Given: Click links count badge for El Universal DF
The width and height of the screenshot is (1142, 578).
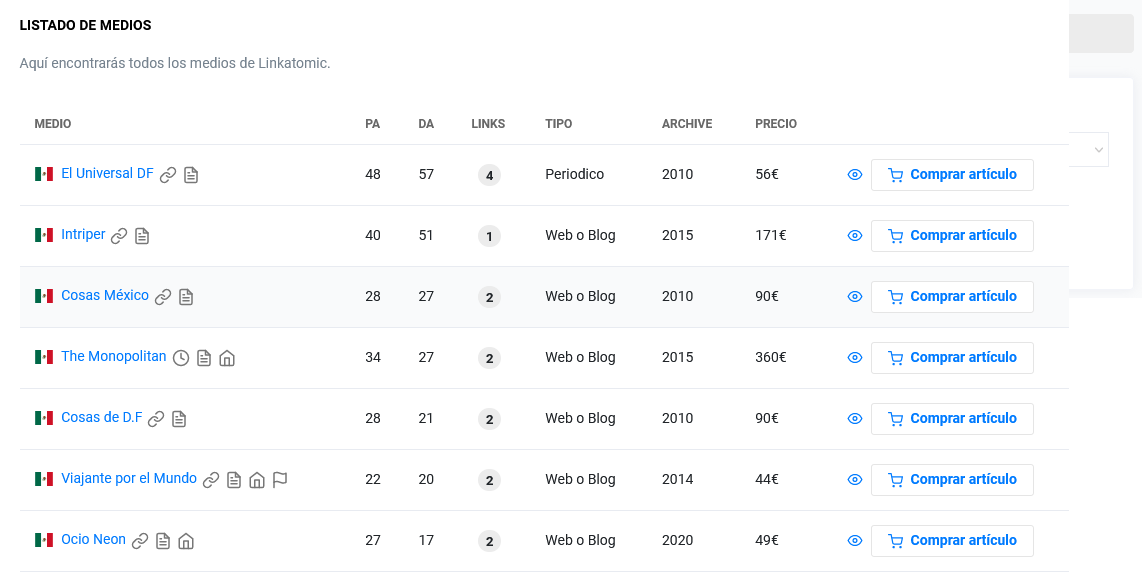Looking at the screenshot, I should click(489, 176).
